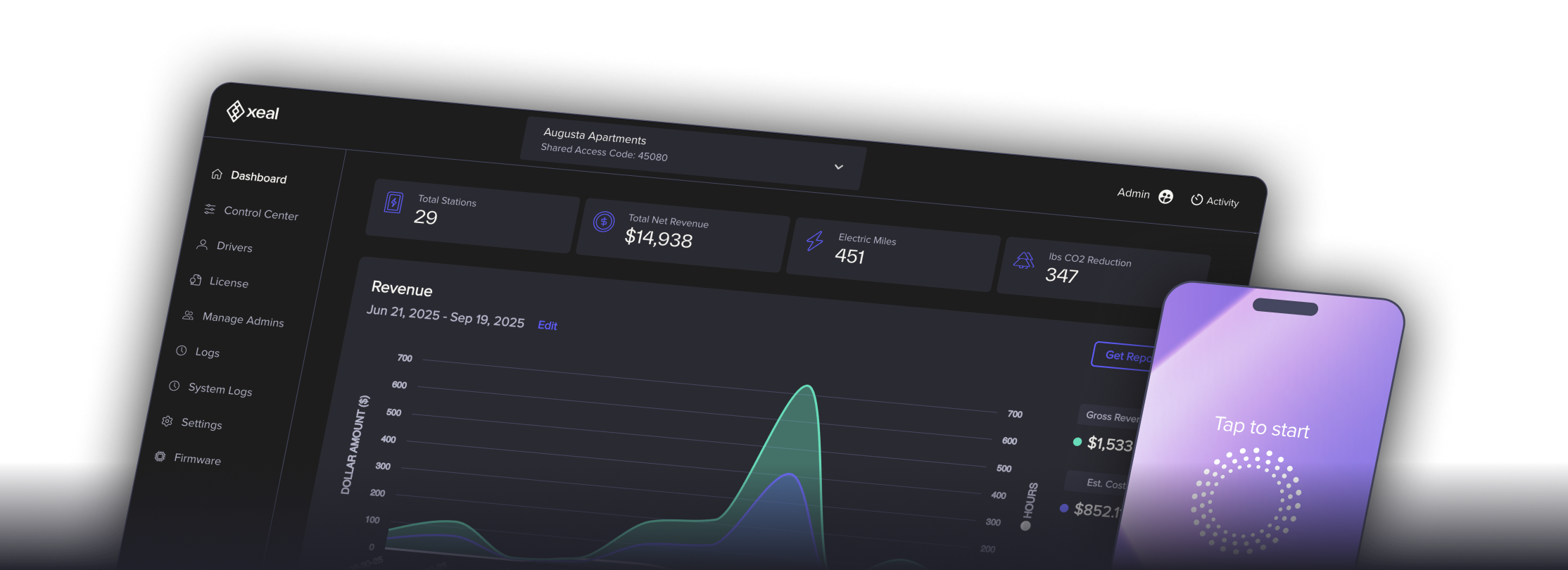Click the Firmware chip icon
The image size is (1568, 570).
(160, 456)
